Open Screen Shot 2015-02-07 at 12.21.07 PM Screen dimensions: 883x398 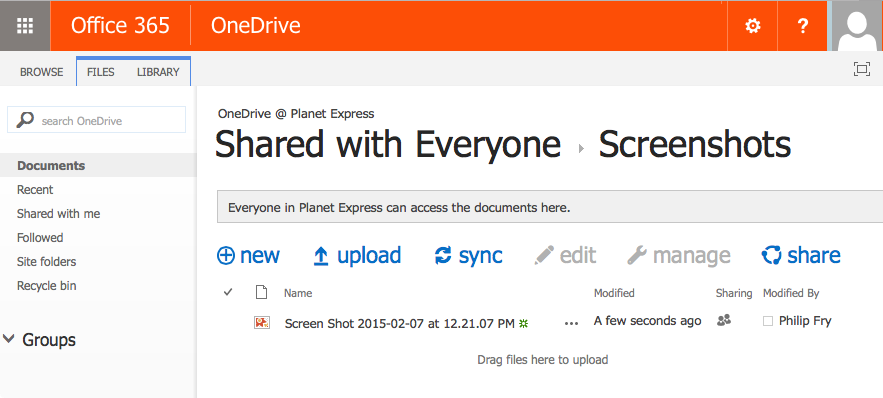[x=399, y=324]
